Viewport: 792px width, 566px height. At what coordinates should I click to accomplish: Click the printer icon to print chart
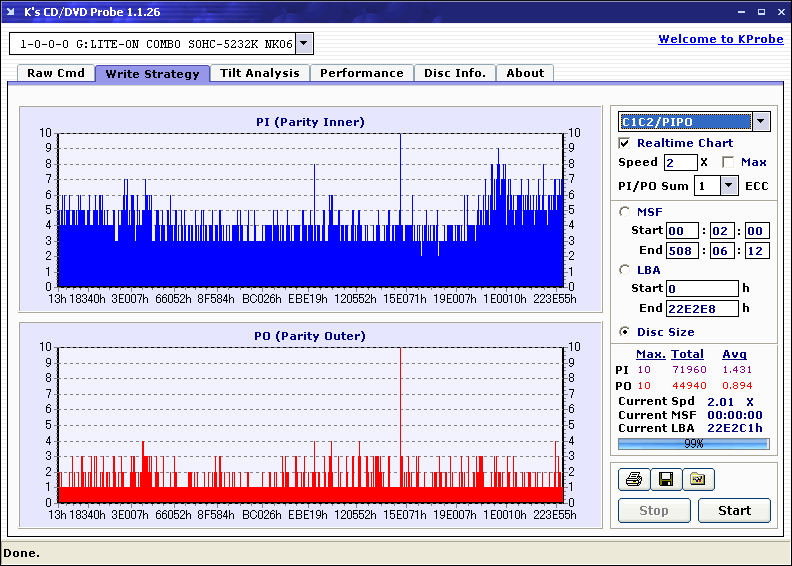[x=633, y=480]
